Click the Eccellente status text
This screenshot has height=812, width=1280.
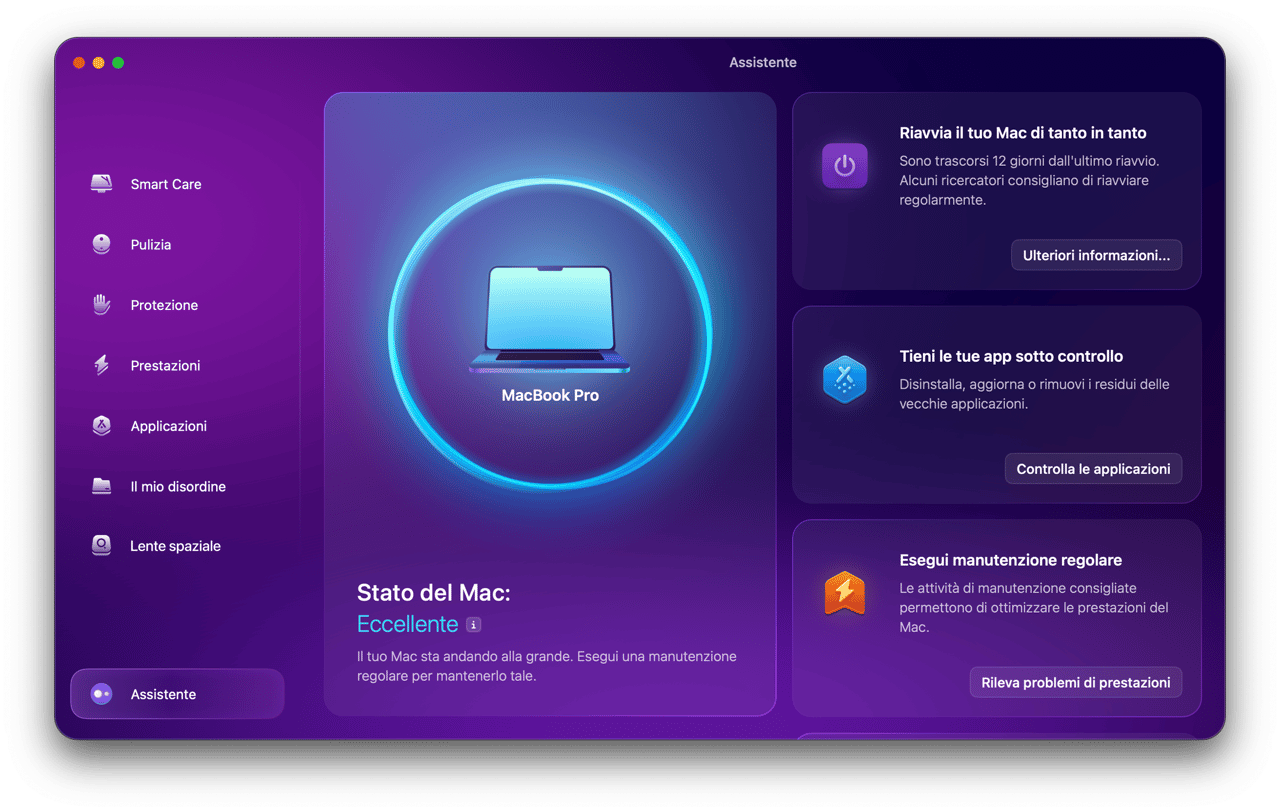coord(407,624)
